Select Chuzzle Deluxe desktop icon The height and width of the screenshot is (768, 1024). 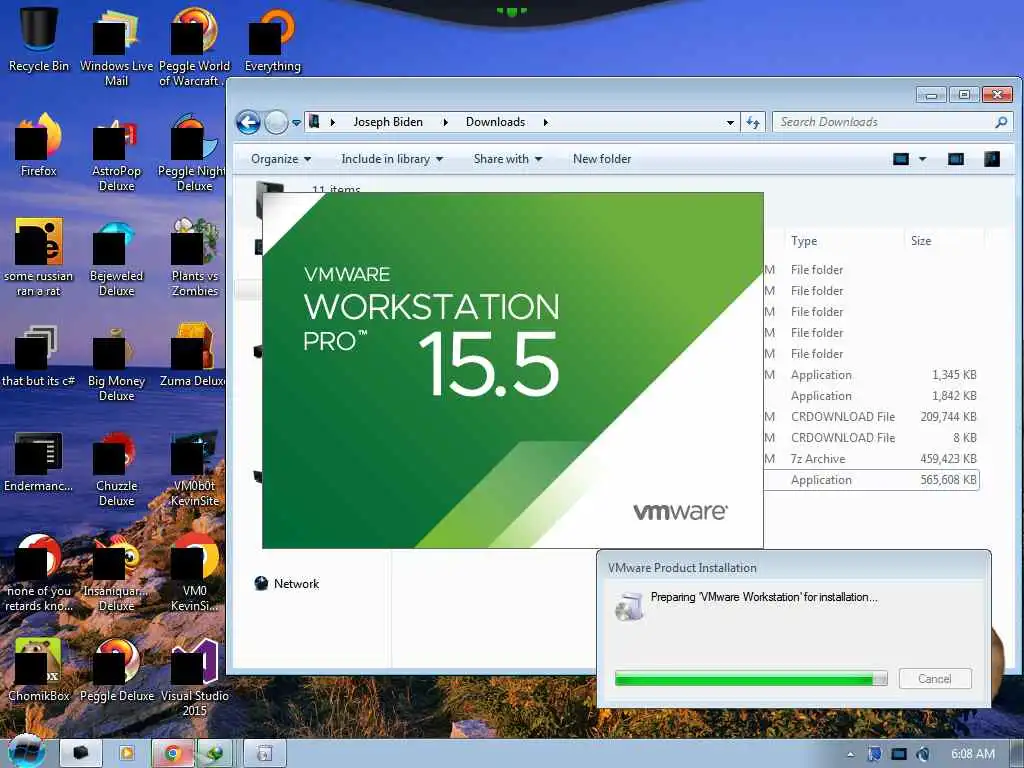(x=116, y=469)
